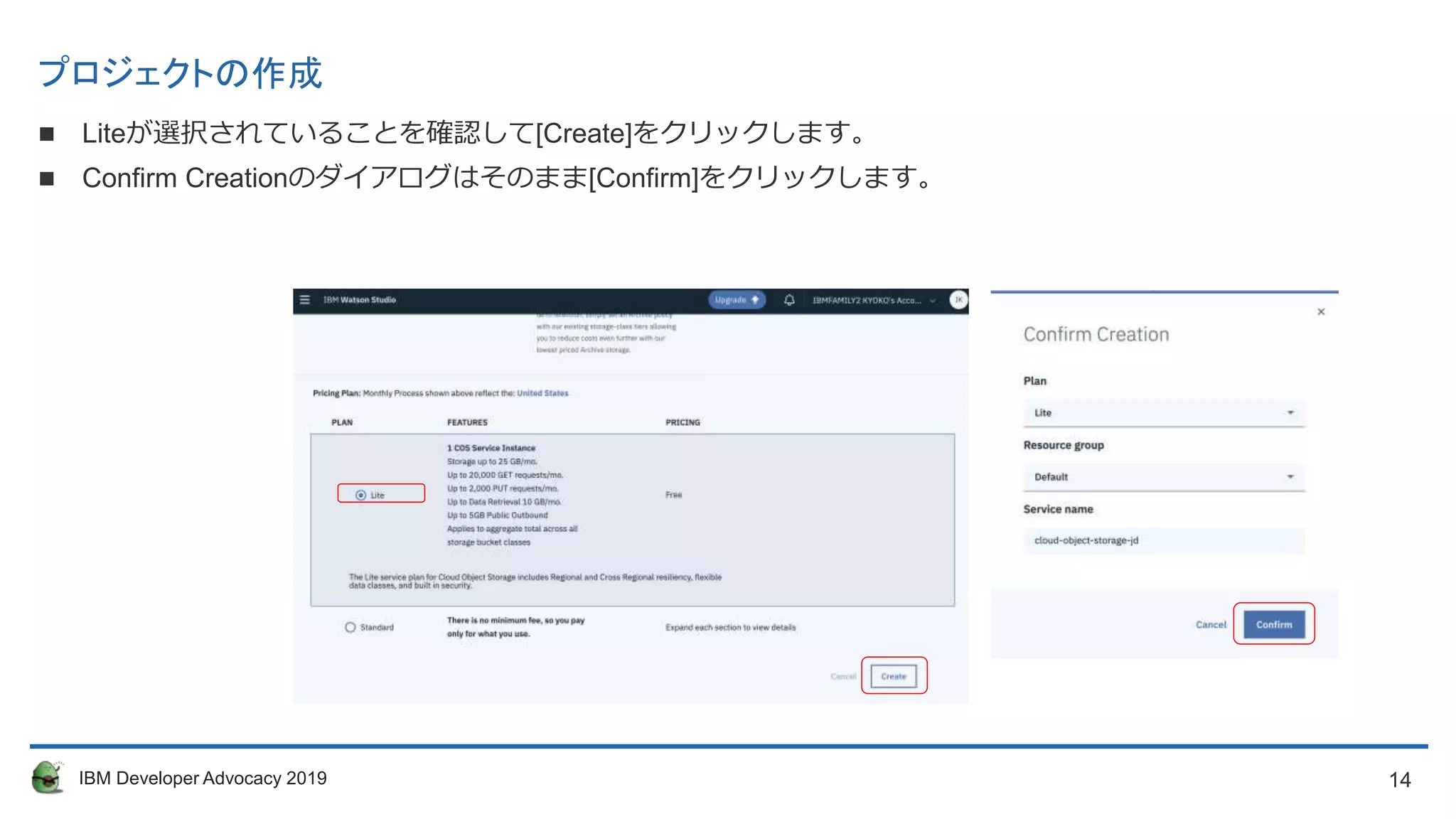Click the Create button
1456x819 pixels.
(894, 676)
